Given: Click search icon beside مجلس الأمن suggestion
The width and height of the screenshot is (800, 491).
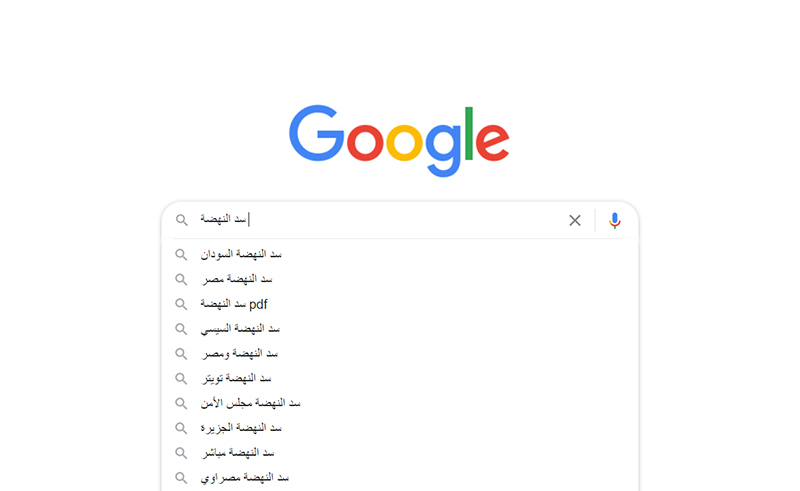Looking at the screenshot, I should tap(181, 403).
